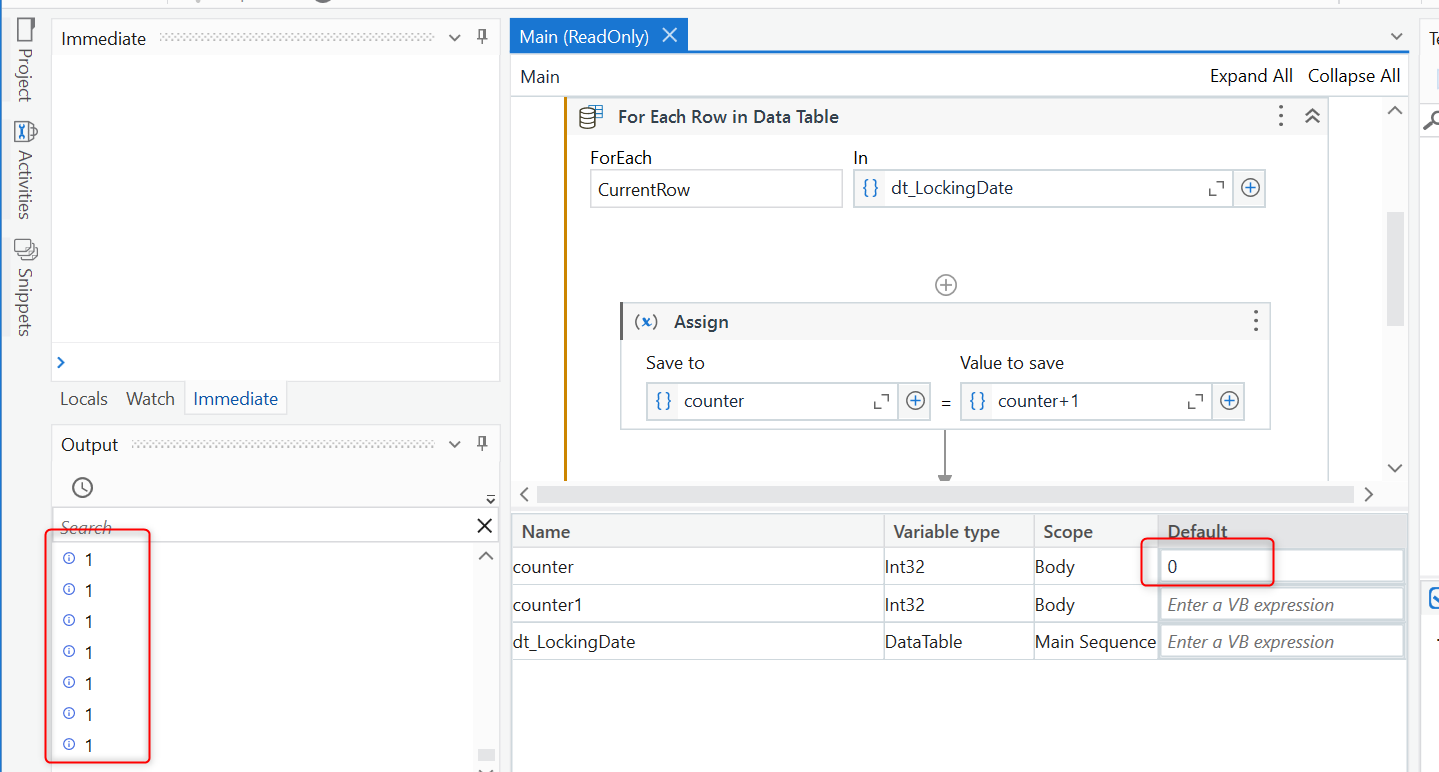This screenshot has height=772, width=1439.
Task: Sort variables by Scope column
Action: point(1096,532)
